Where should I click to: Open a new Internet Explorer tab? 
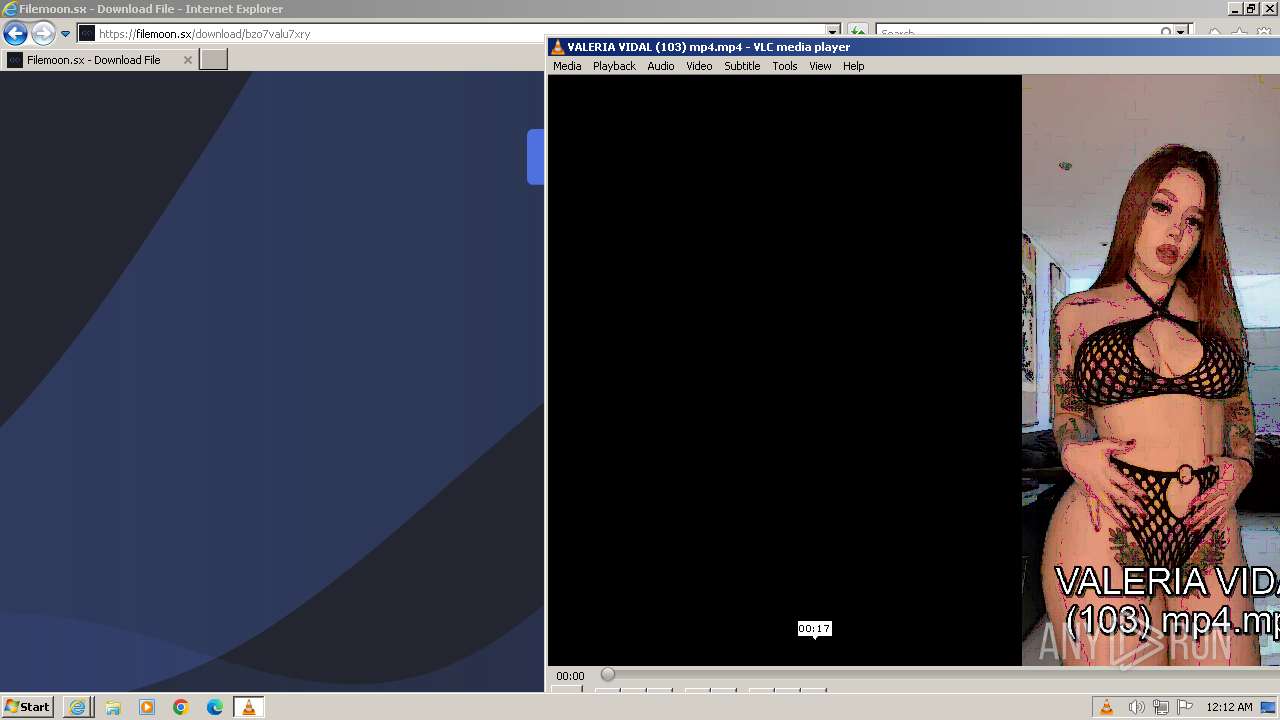(214, 60)
